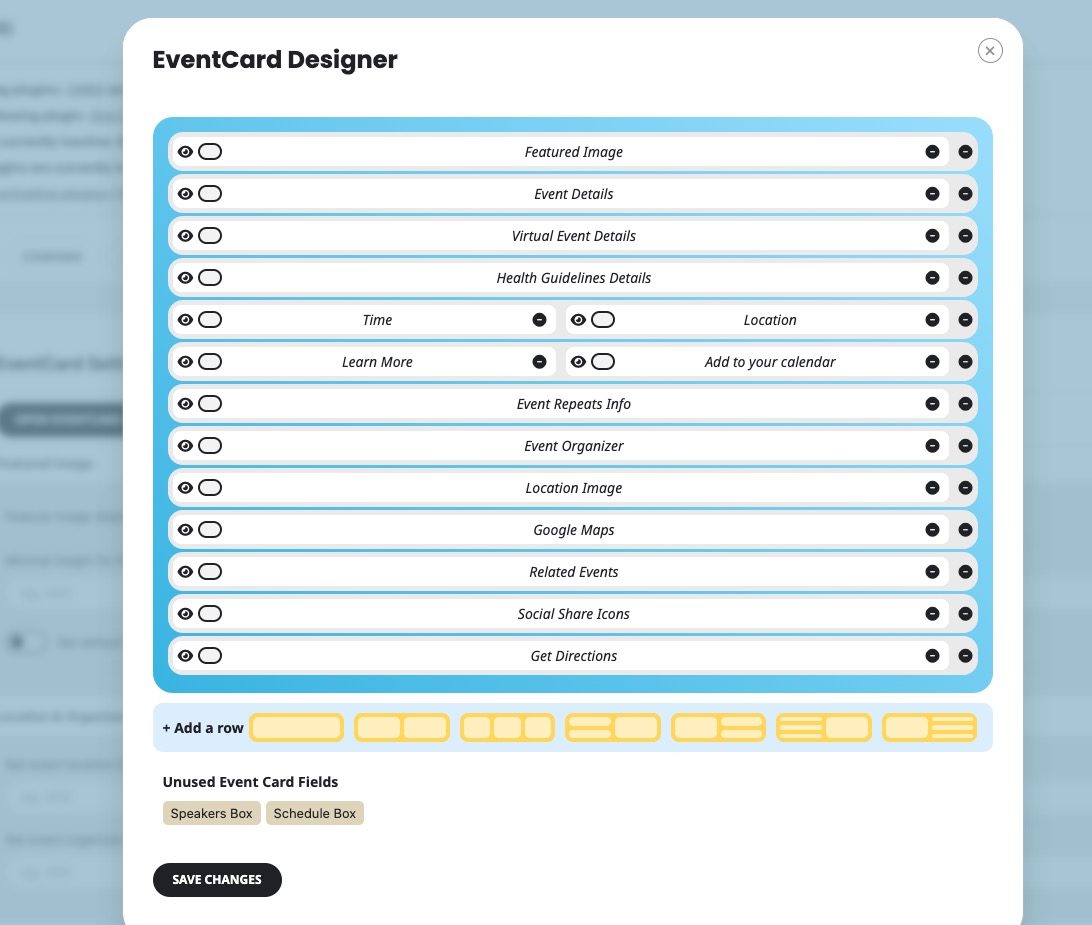Delete the Google Maps row outer minus
The width and height of the screenshot is (1092, 925).
coord(965,530)
